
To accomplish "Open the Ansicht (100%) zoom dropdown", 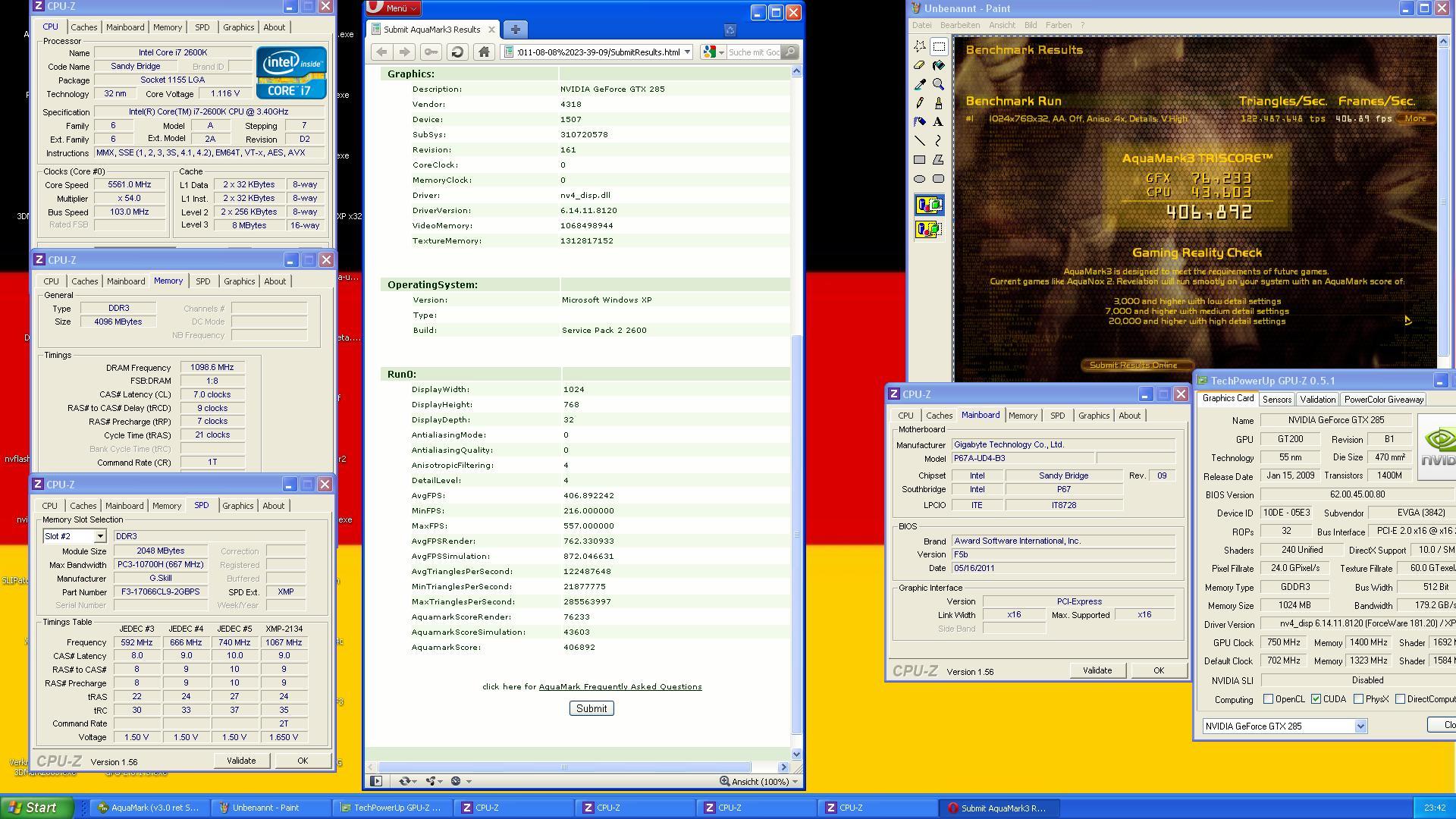I will point(795,782).
